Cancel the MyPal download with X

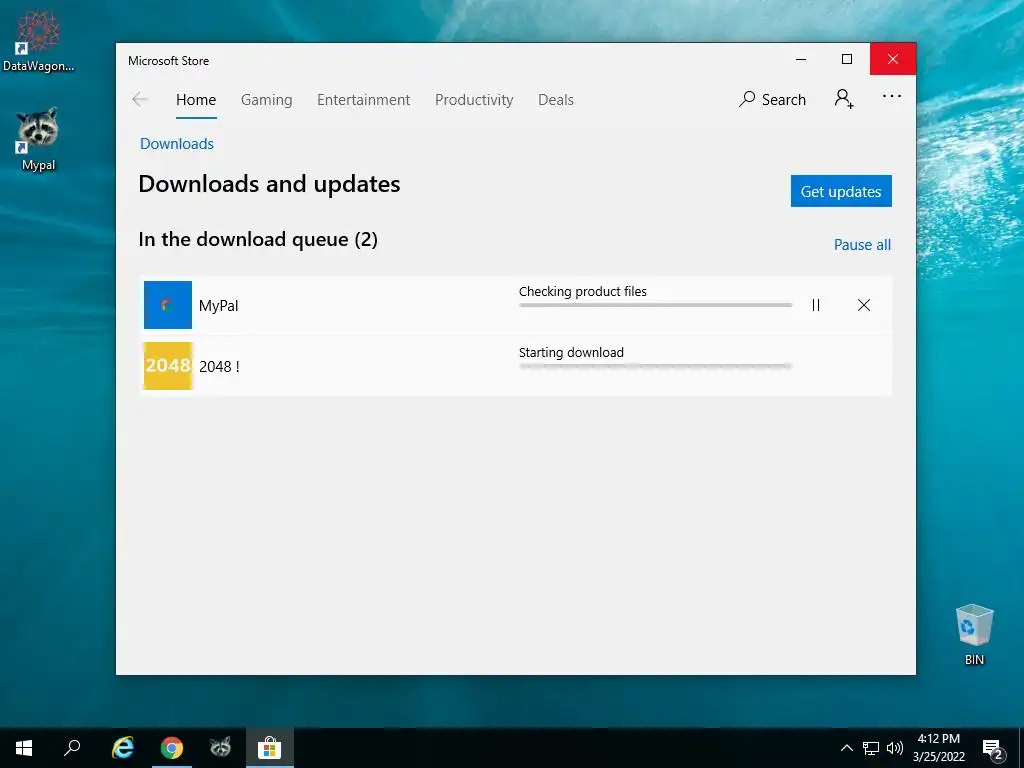(x=864, y=305)
